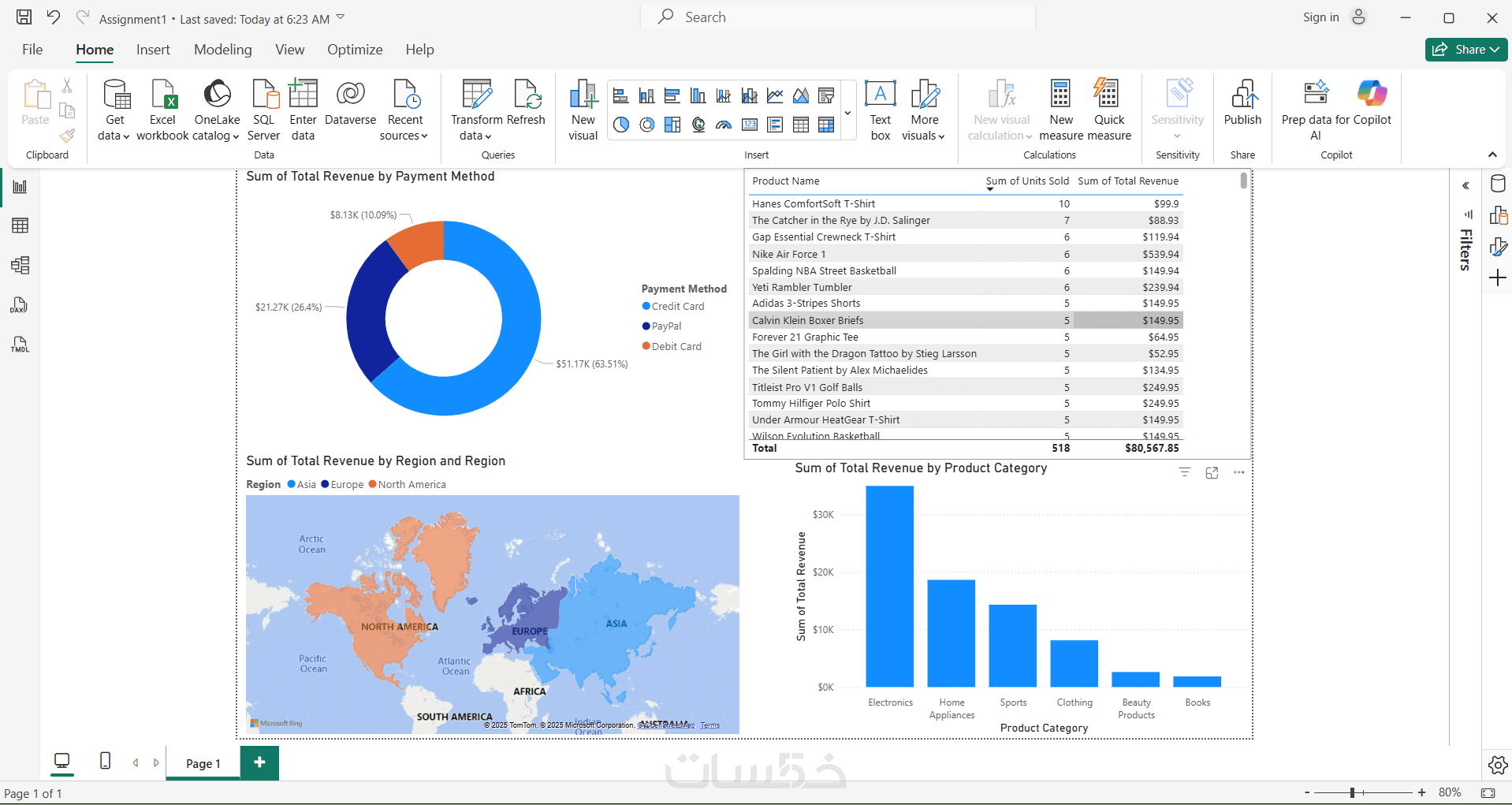Insert a slicer visual
The width and height of the screenshot is (1512, 805).
826,96
